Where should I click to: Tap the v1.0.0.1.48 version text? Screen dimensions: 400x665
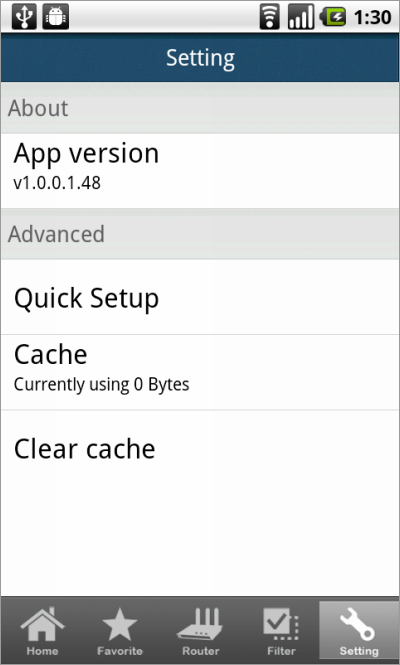point(57,183)
